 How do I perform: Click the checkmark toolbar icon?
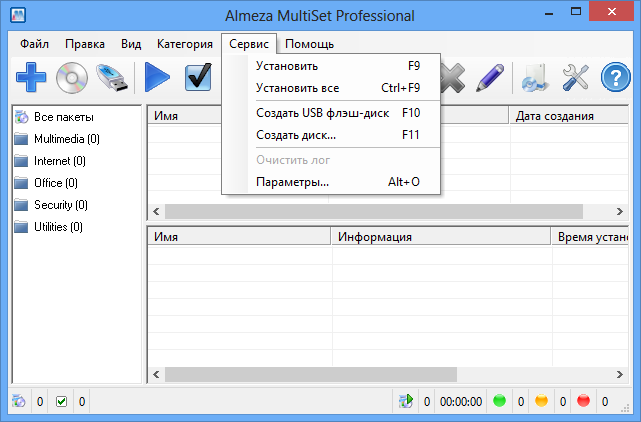pyautogui.click(x=198, y=77)
